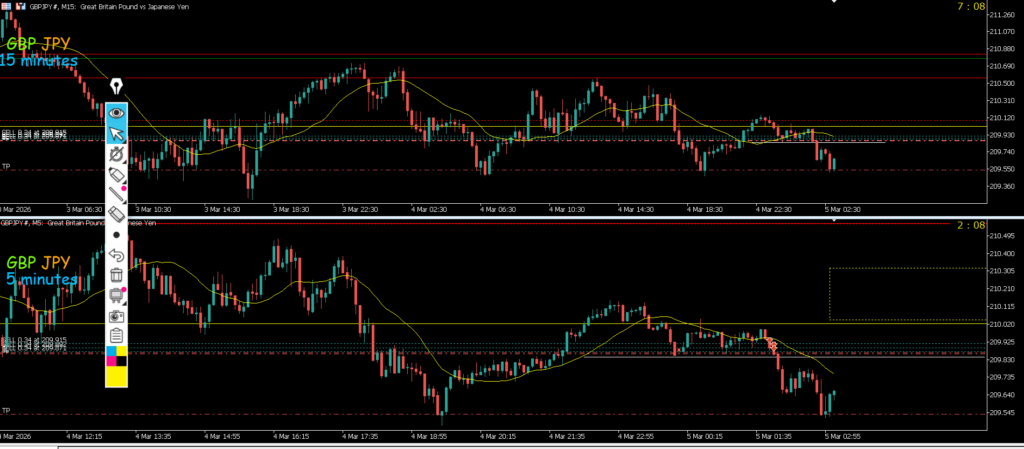
Task: Clear all drawings with the trash icon
Action: [117, 275]
